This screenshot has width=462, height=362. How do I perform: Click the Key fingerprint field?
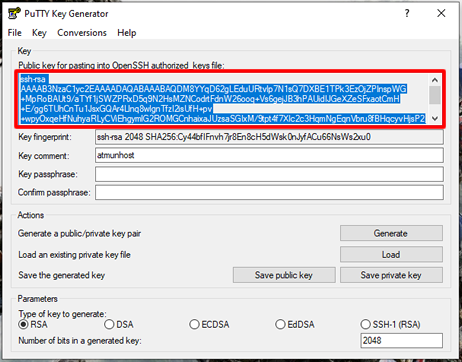[269, 137]
